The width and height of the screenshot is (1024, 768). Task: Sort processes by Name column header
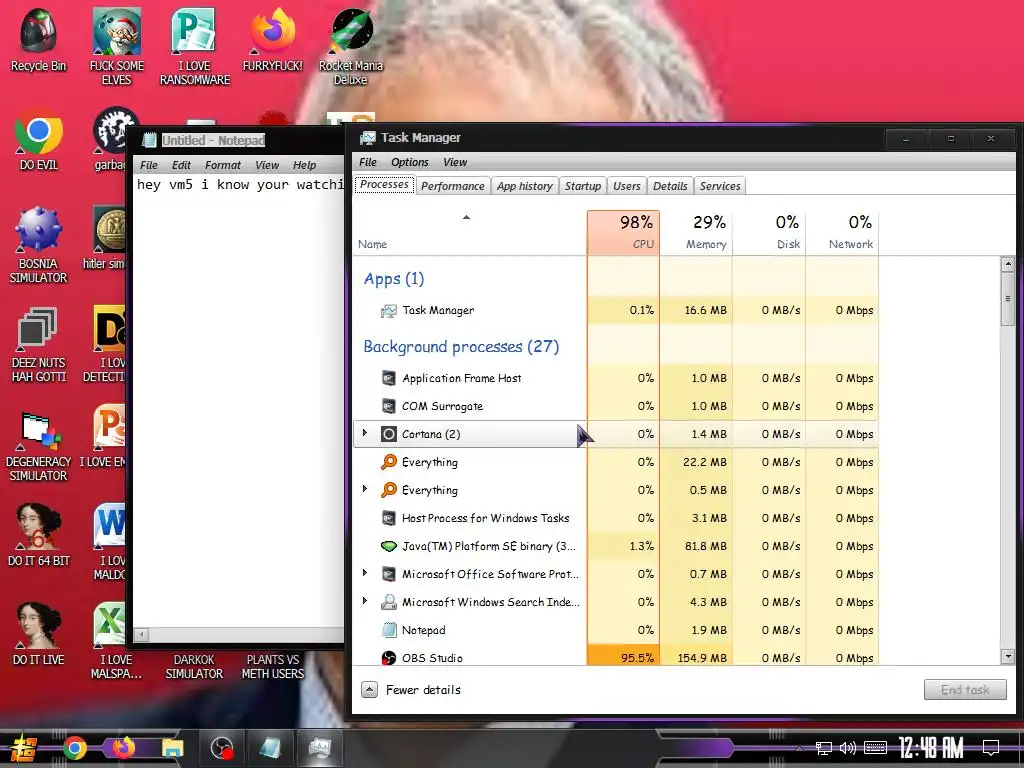coord(470,232)
